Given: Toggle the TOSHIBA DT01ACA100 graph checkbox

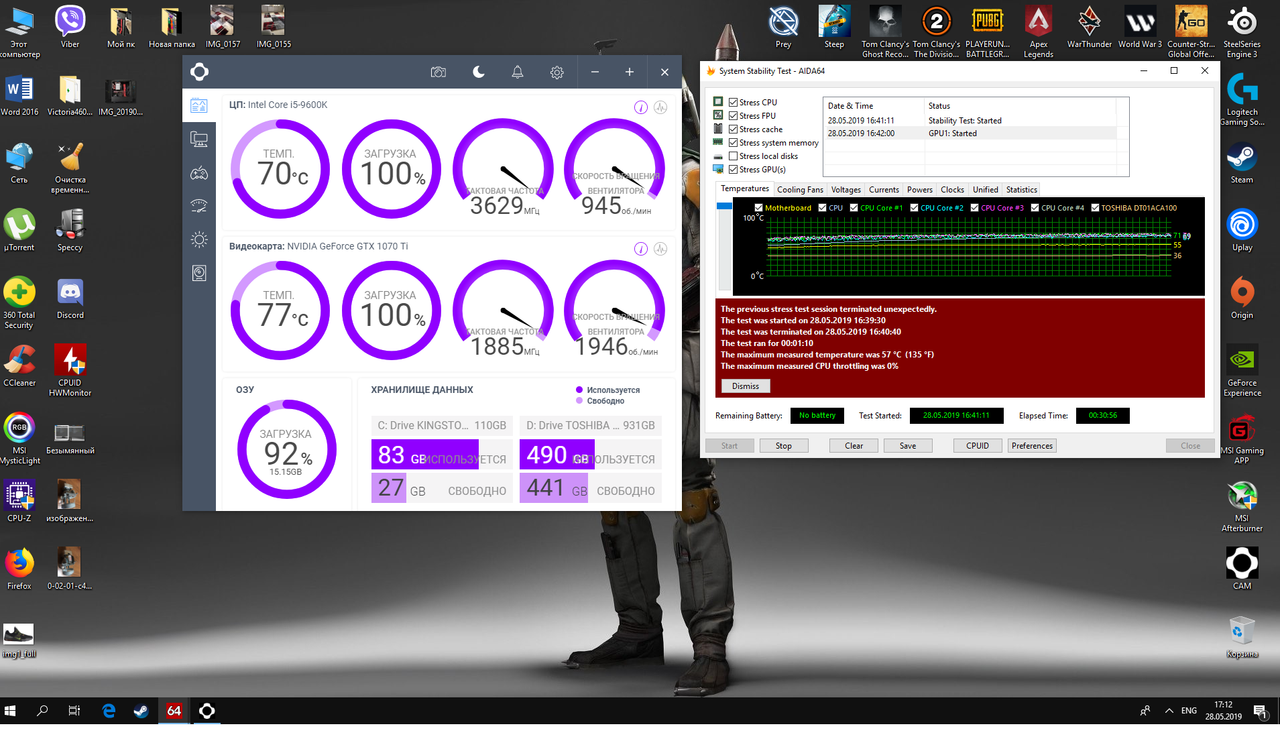Looking at the screenshot, I should coord(1095,208).
